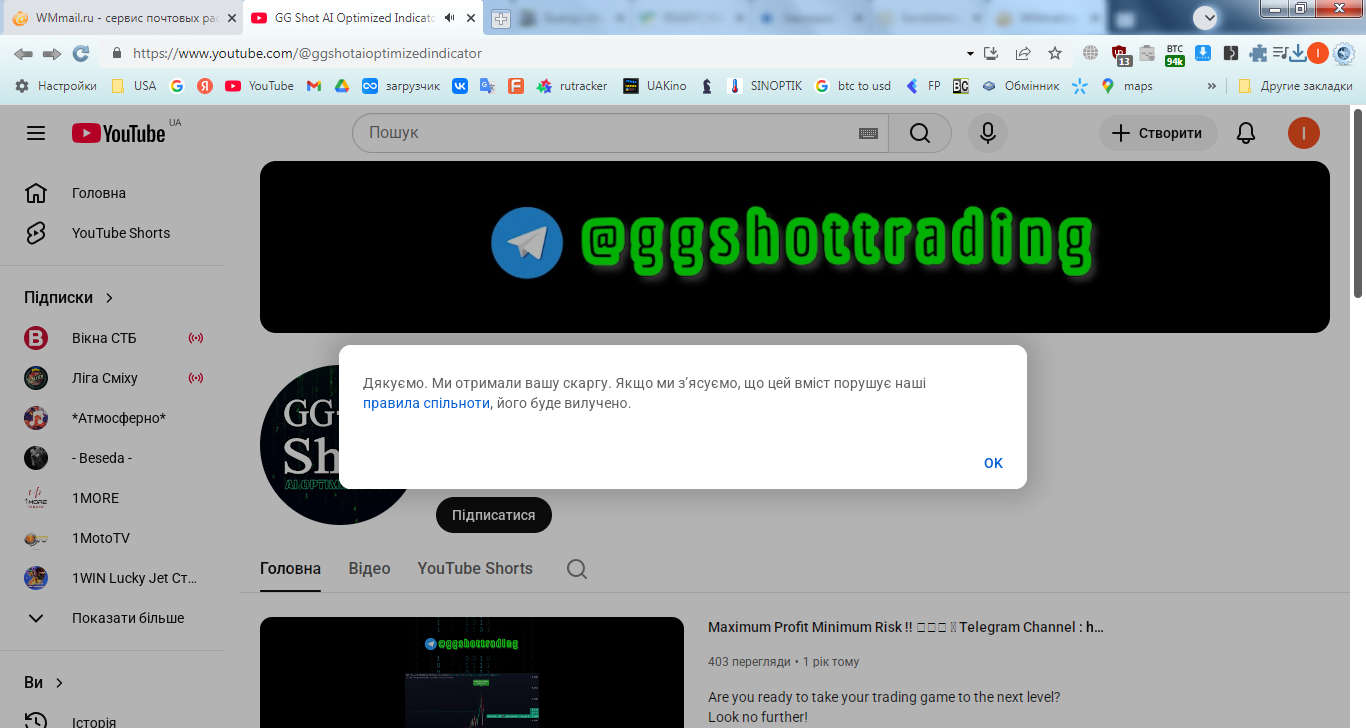
Task: Show more bookmarks with the overflow chevron
Action: coord(1212,86)
